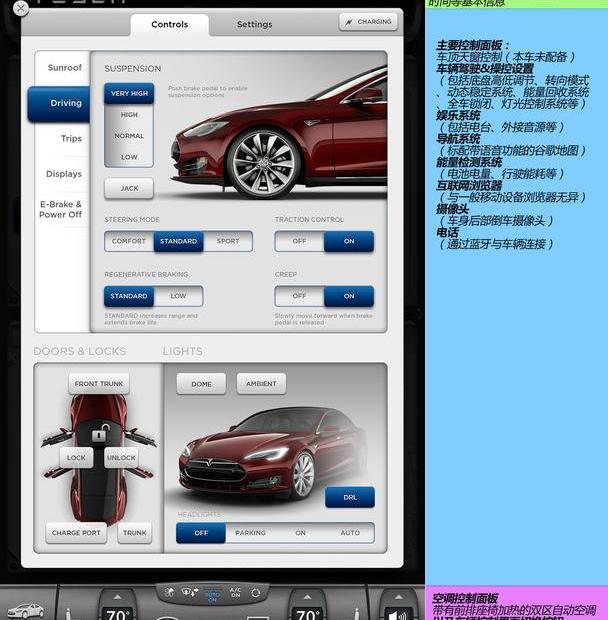
Task: Lock the car doors
Action: [x=76, y=457]
